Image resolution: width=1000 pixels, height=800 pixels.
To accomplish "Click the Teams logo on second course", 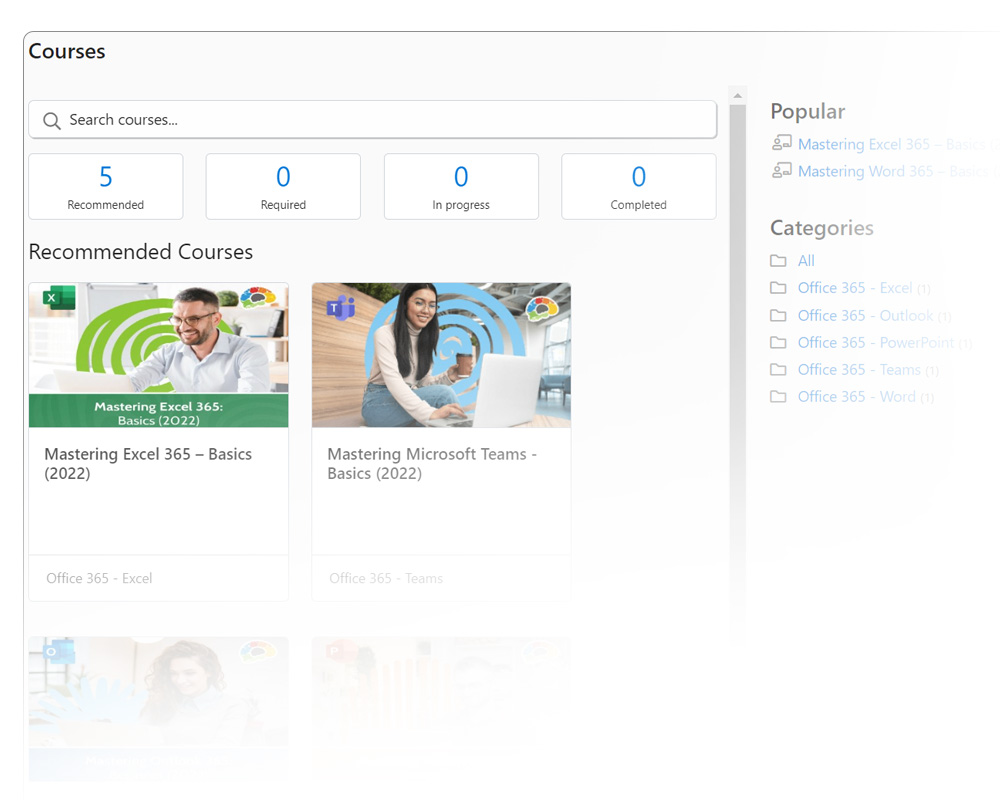I will click(x=341, y=307).
